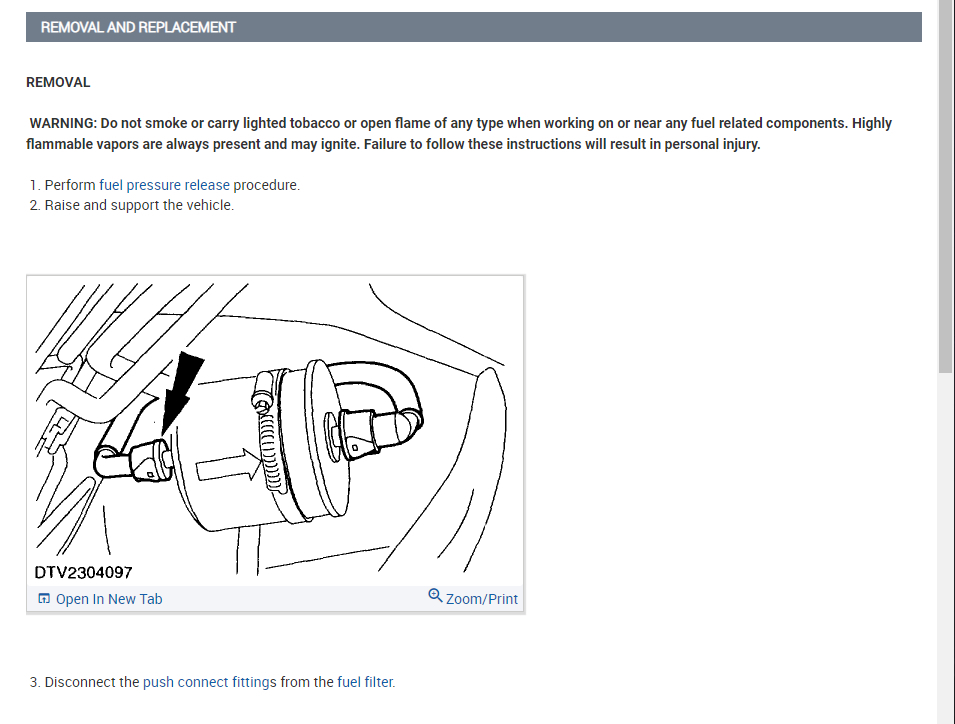Screen dimensions: 955x724
Task: Click the Open In New Tab icon
Action: 44,599
